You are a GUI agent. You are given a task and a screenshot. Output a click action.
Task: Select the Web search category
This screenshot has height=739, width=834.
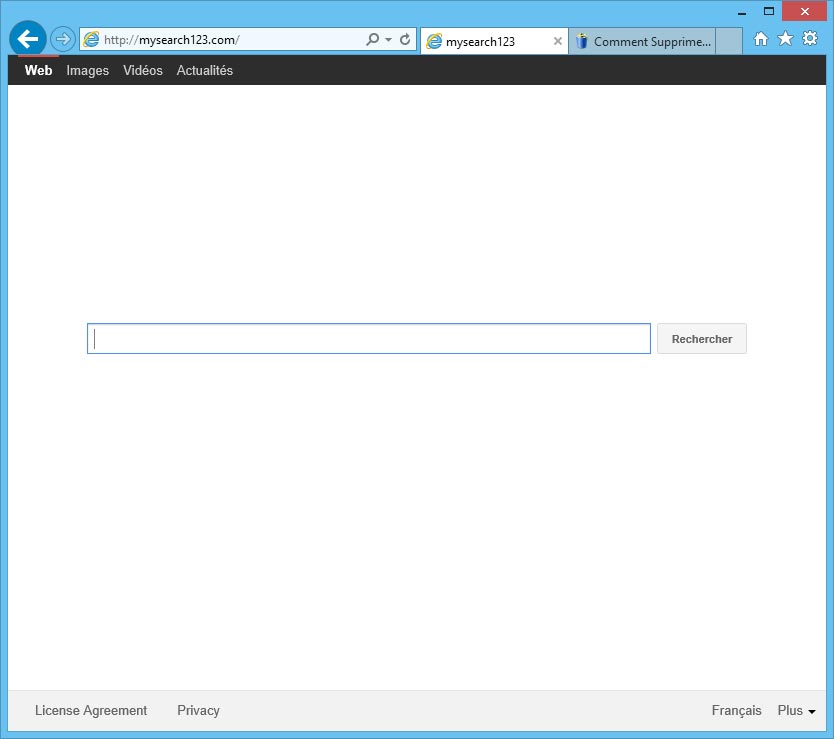(38, 70)
